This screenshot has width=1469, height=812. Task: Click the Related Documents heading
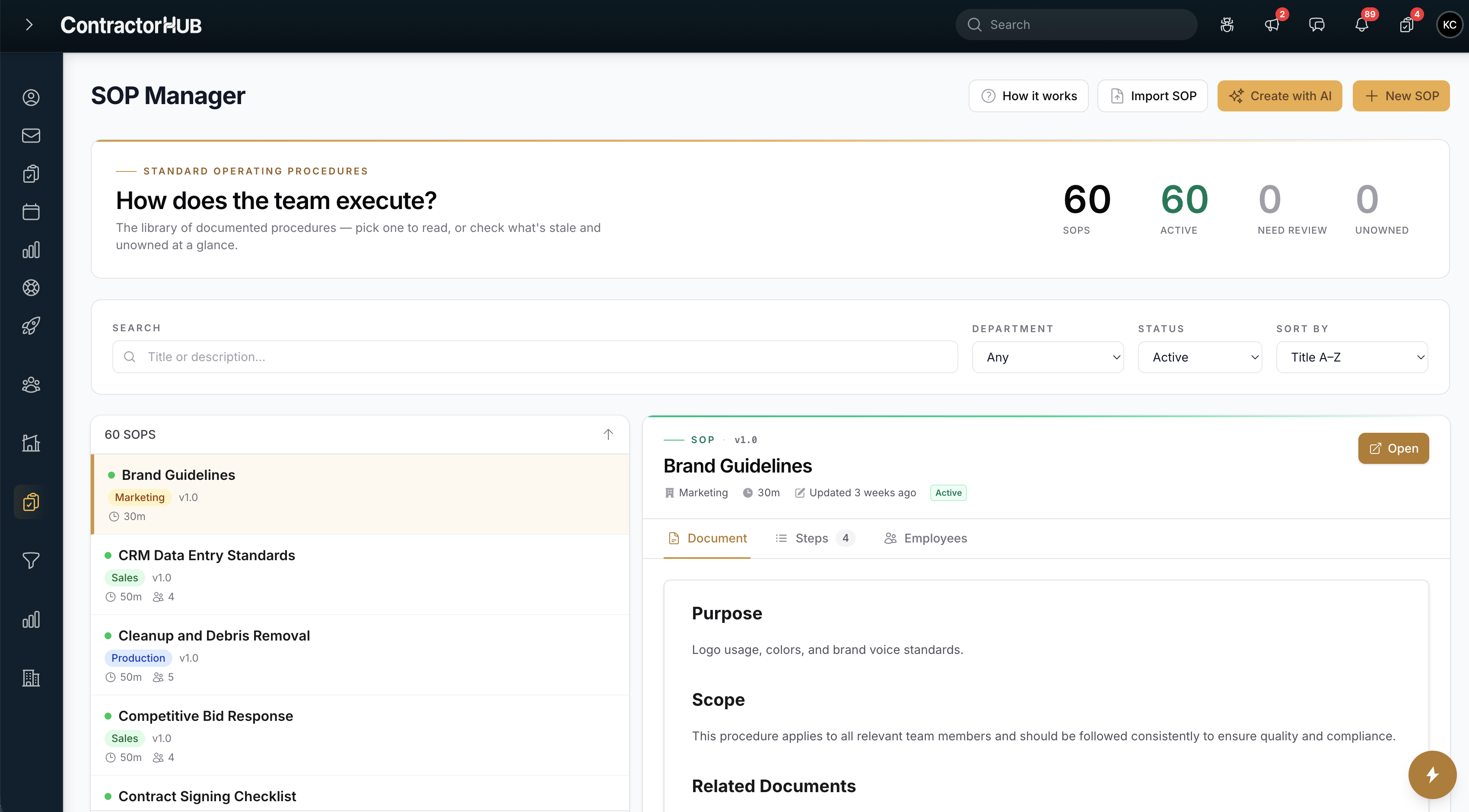tap(773, 786)
